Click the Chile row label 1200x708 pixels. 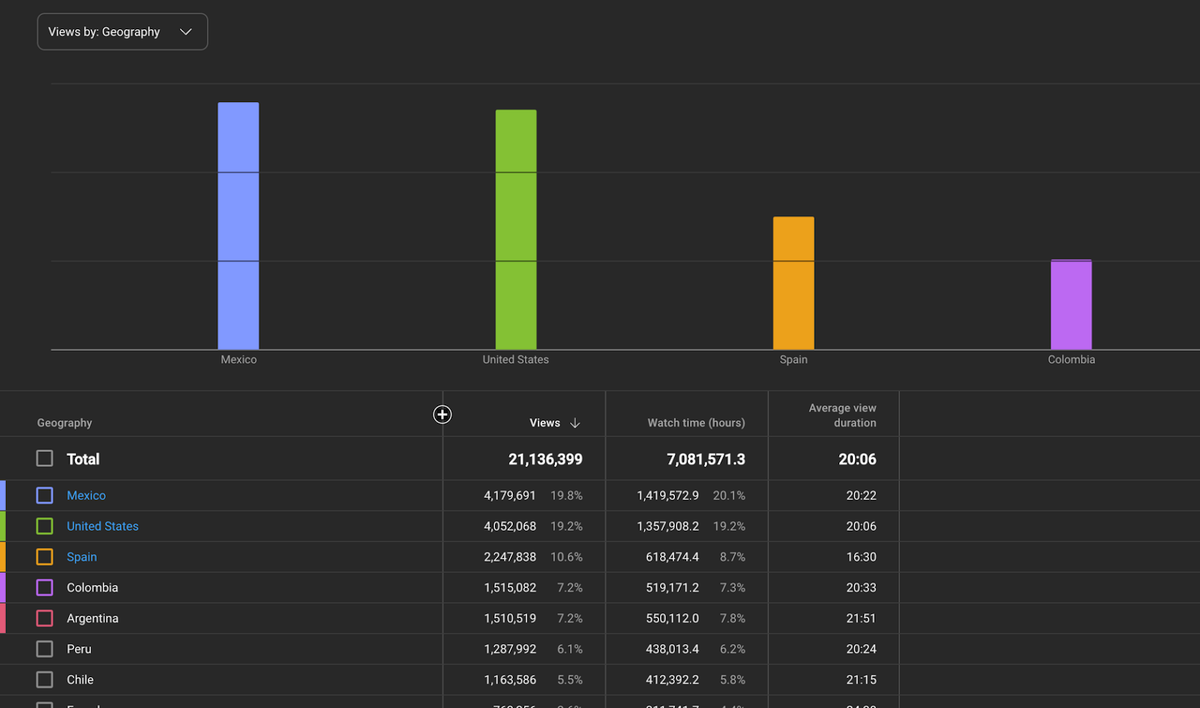(x=80, y=680)
